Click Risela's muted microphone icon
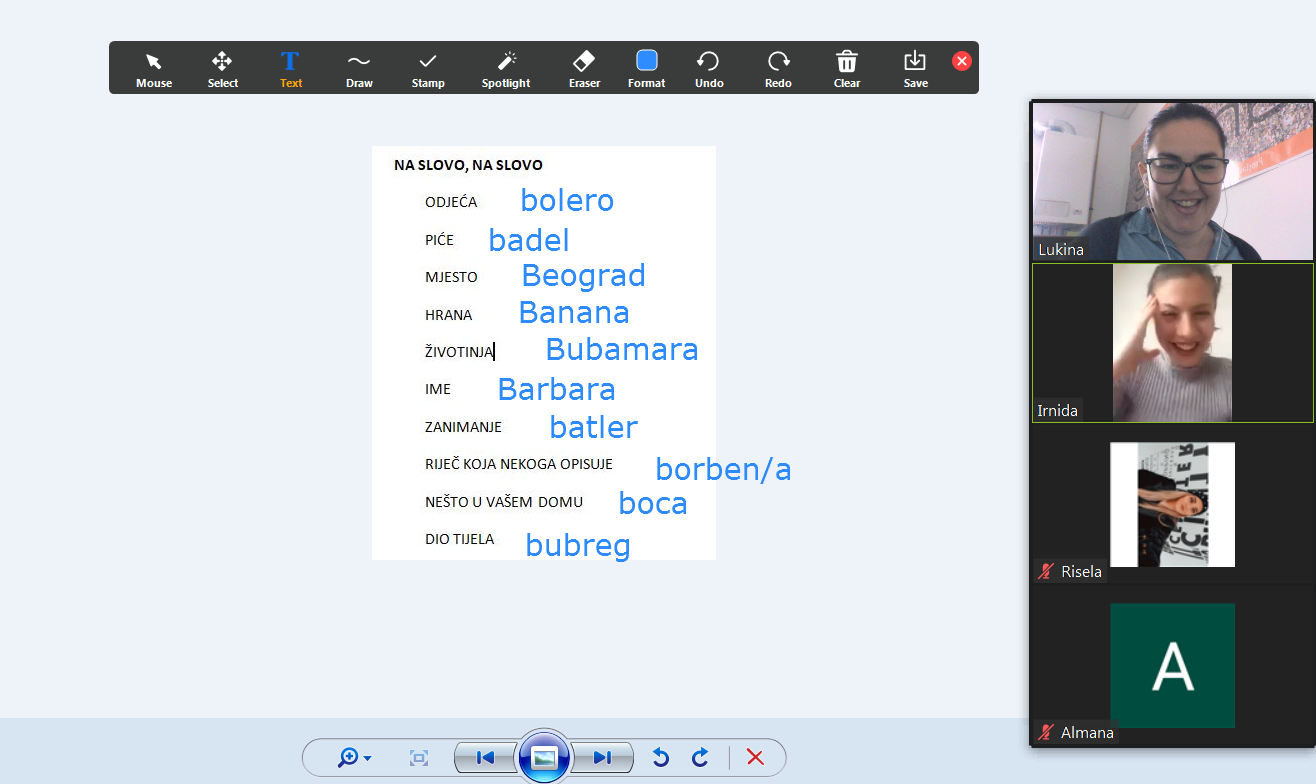The height and width of the screenshot is (784, 1316). (1047, 572)
